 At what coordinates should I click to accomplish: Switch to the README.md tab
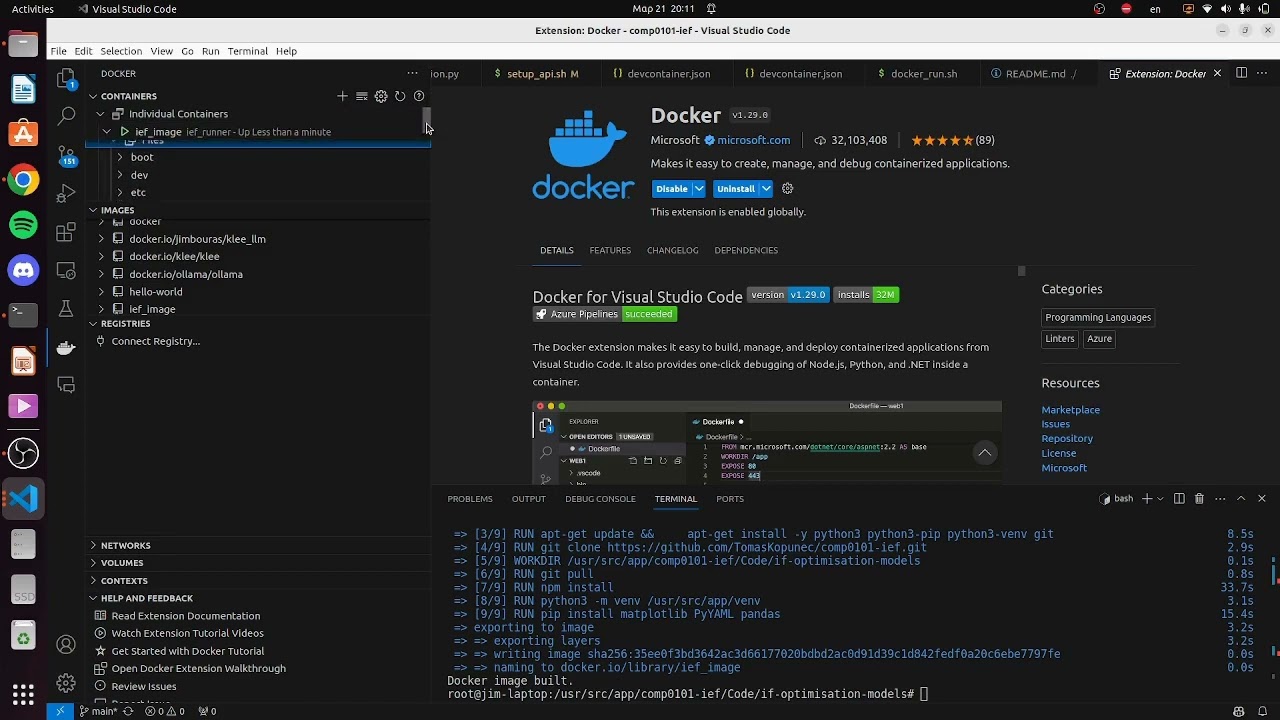[1034, 73]
